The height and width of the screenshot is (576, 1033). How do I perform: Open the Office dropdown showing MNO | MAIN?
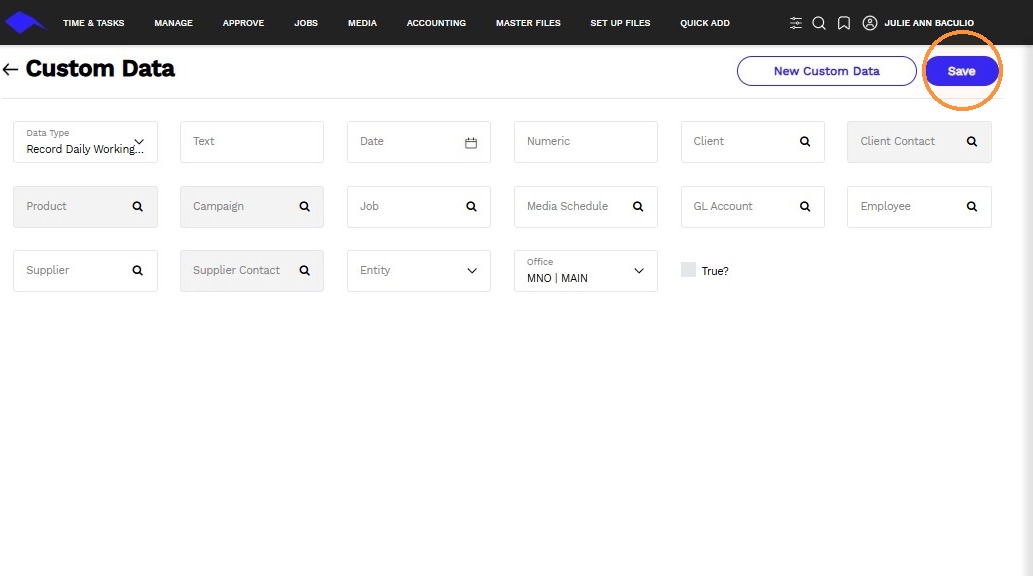click(x=586, y=271)
